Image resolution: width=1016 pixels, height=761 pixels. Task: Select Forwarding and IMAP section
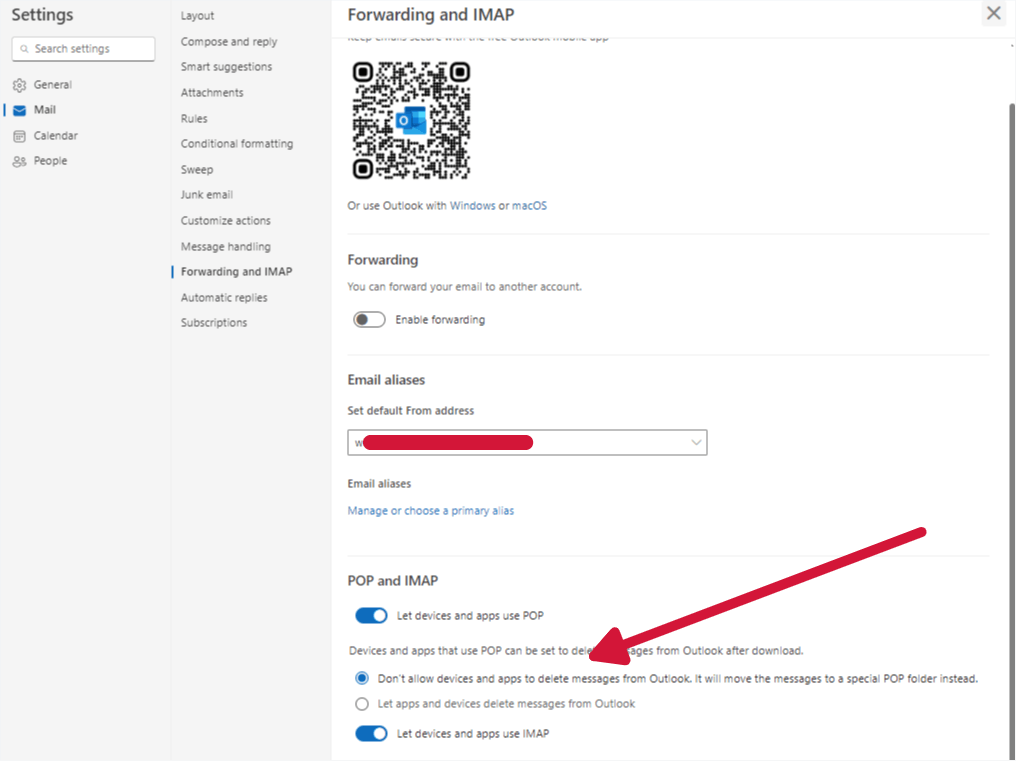click(x=237, y=272)
